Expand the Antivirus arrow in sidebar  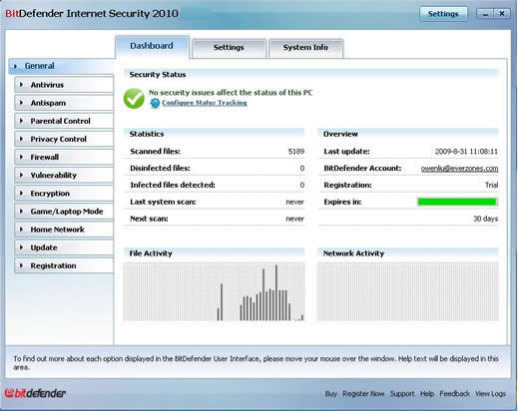click(x=21, y=85)
